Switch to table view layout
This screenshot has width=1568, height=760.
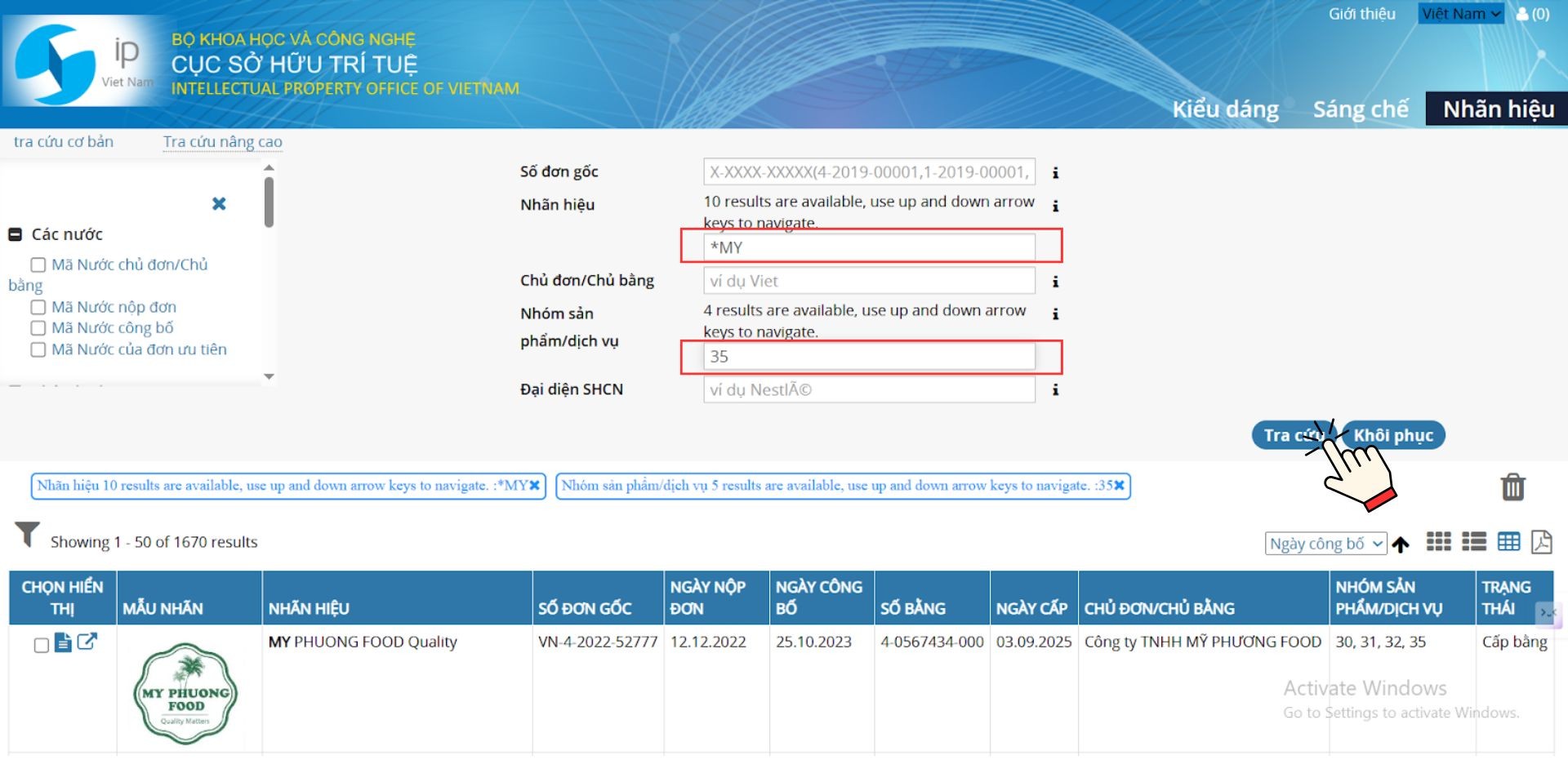tap(1508, 542)
